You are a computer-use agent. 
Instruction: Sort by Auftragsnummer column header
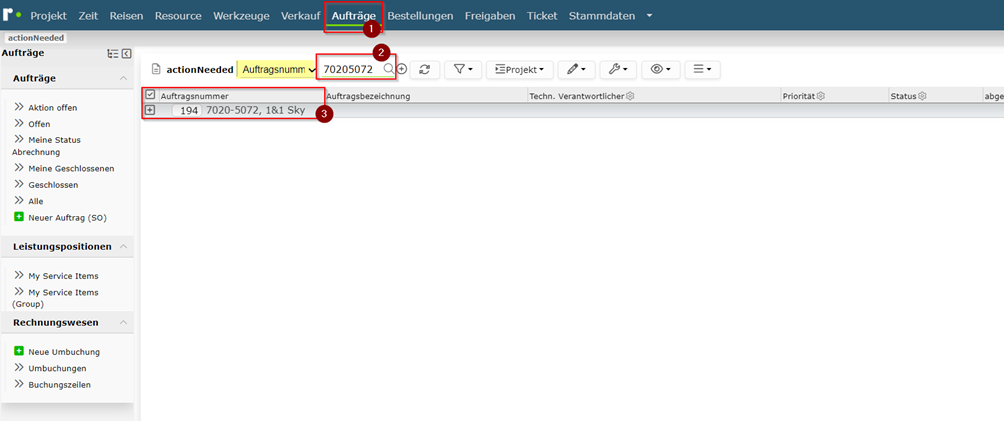point(195,96)
